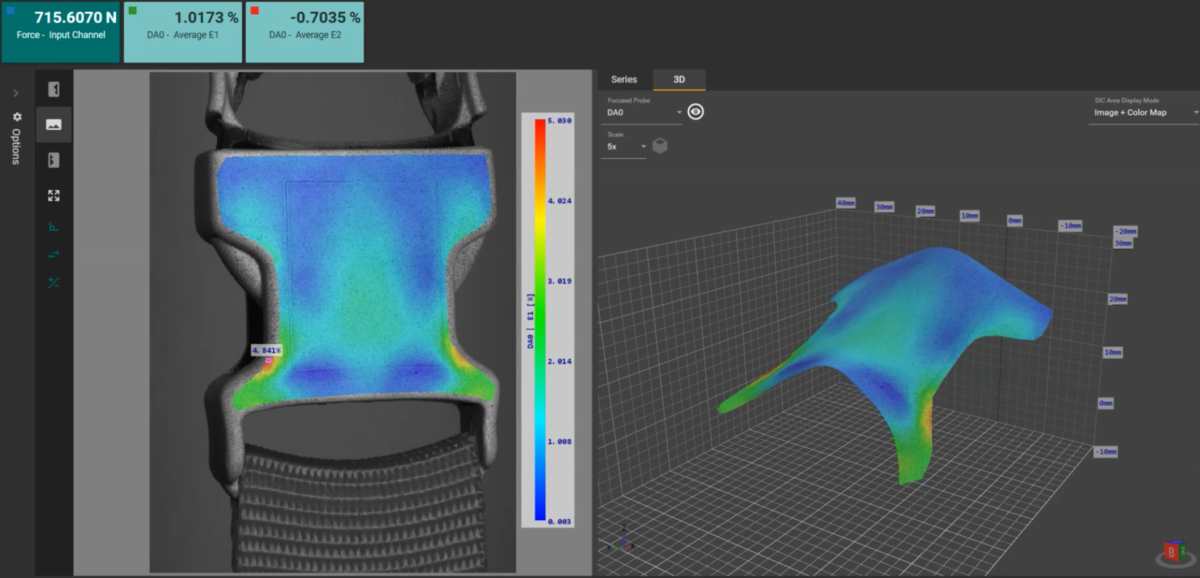
Task: Click the vertical split view icon at sidebar top
Action: pyautogui.click(x=54, y=90)
